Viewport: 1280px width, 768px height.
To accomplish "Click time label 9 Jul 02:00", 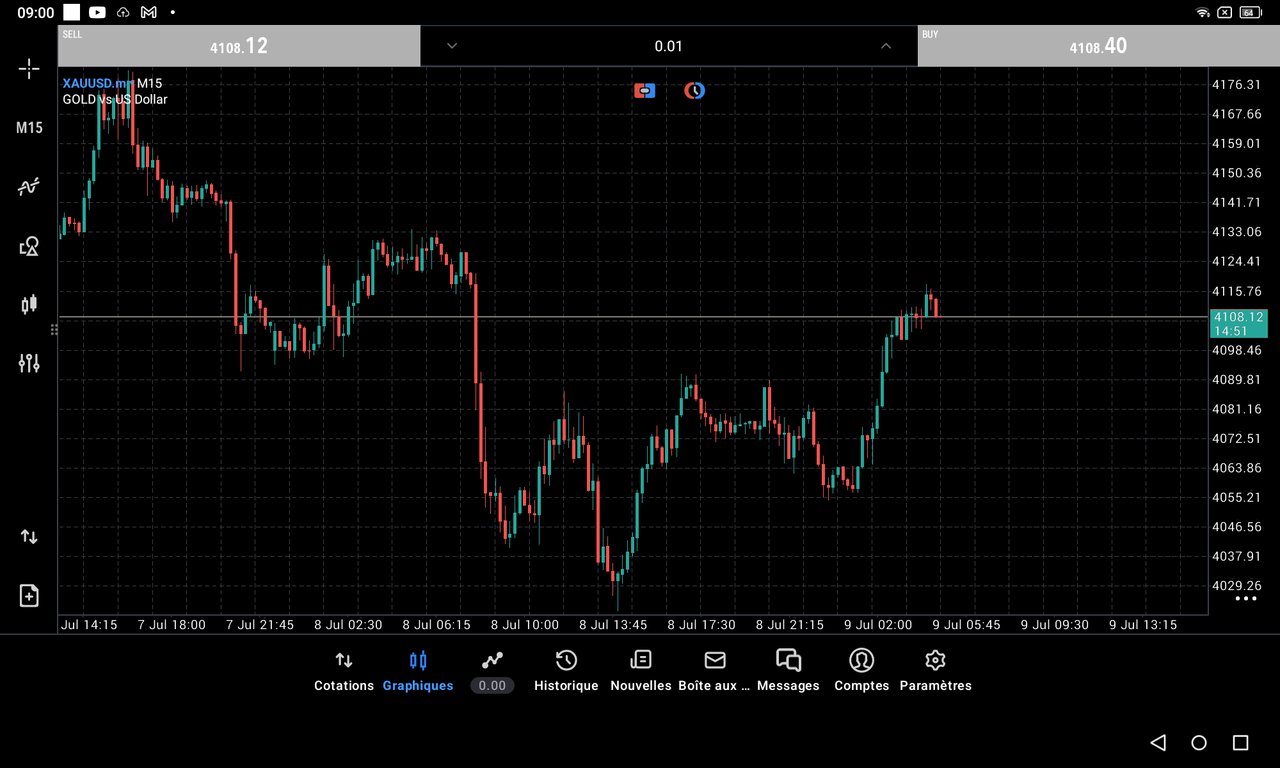I will [878, 624].
